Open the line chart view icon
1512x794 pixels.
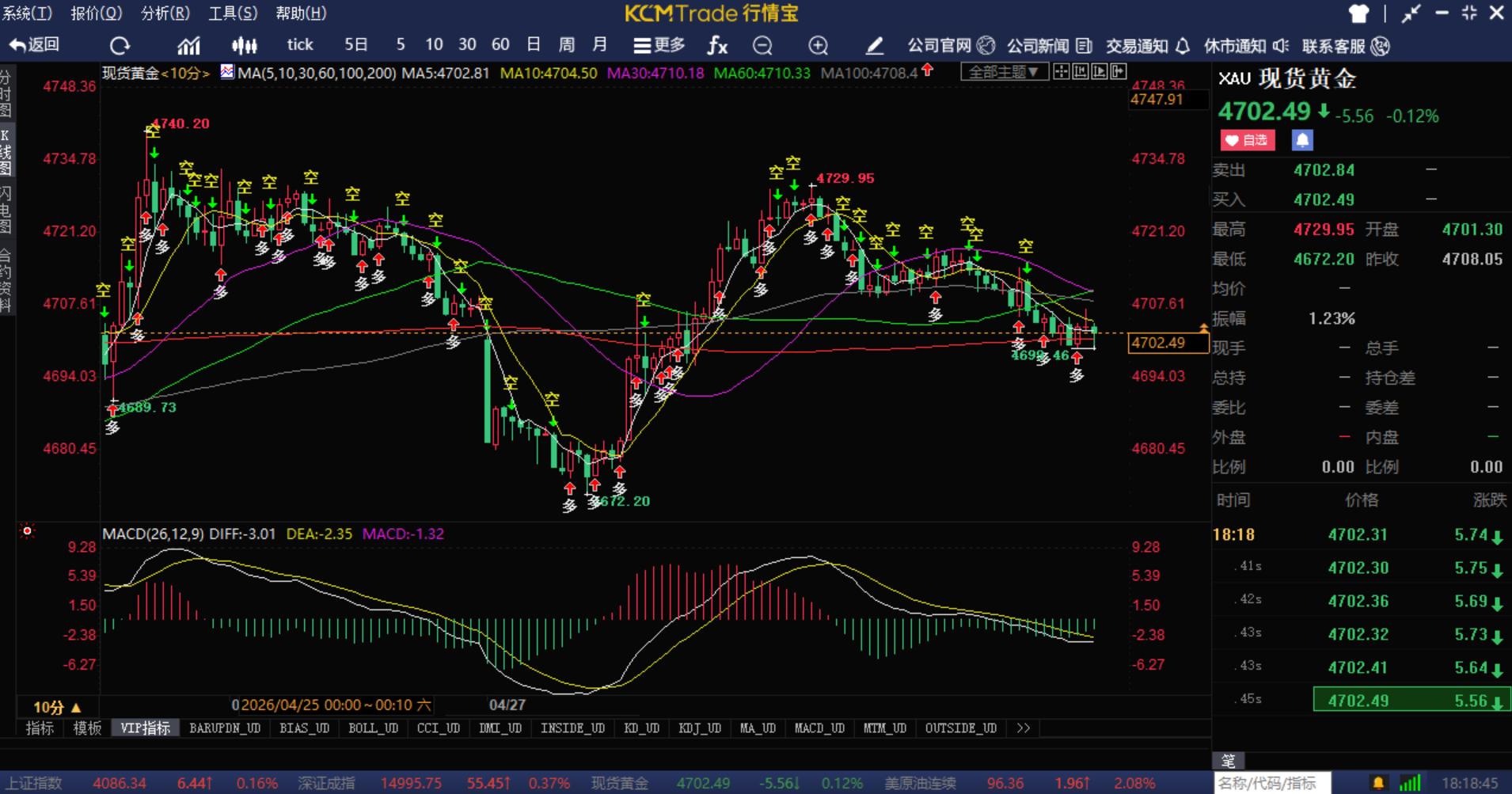pos(188,45)
